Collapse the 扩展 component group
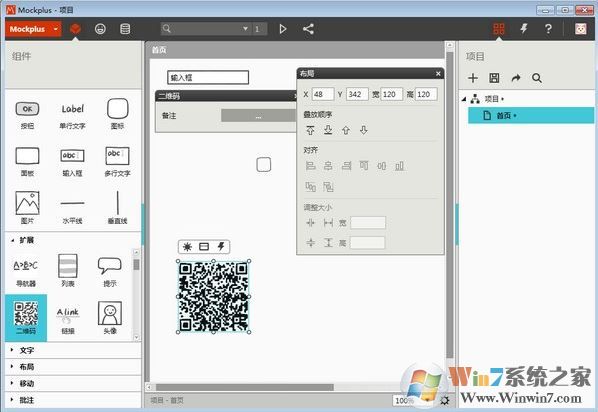This screenshot has height=412, width=598. (13, 240)
